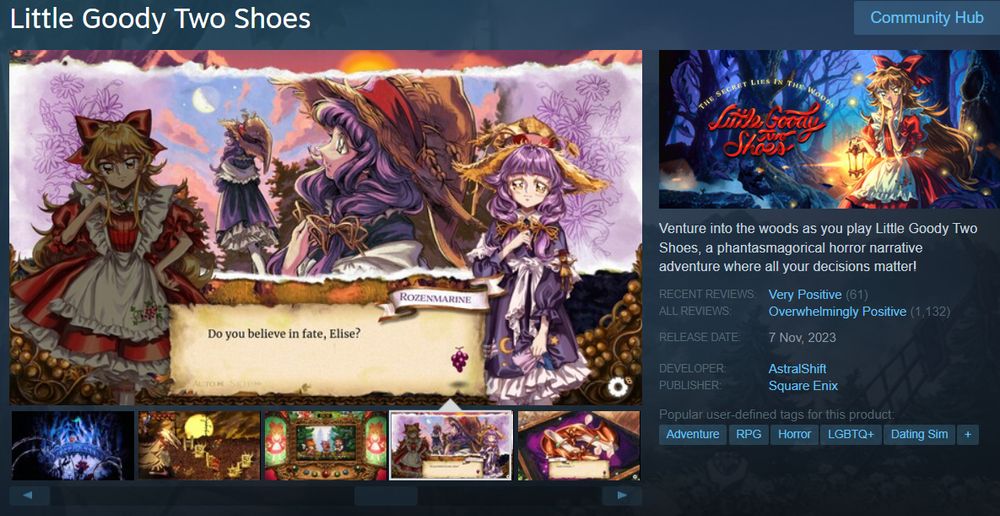Viewport: 1000px width, 516px height.
Task: Click the thumbnail strip scrollbar handle
Action: [386, 496]
